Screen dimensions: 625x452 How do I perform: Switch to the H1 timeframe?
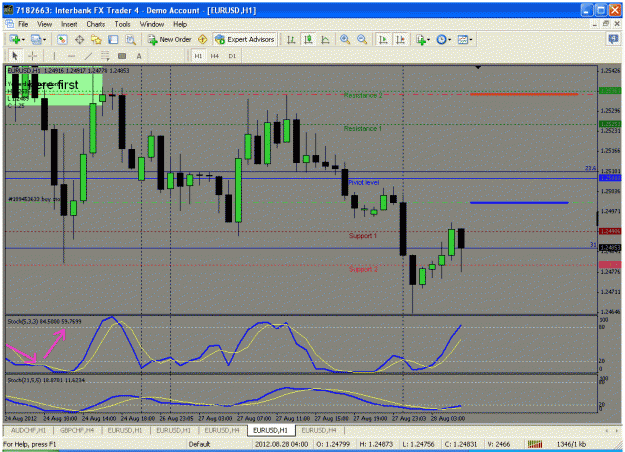[x=198, y=56]
